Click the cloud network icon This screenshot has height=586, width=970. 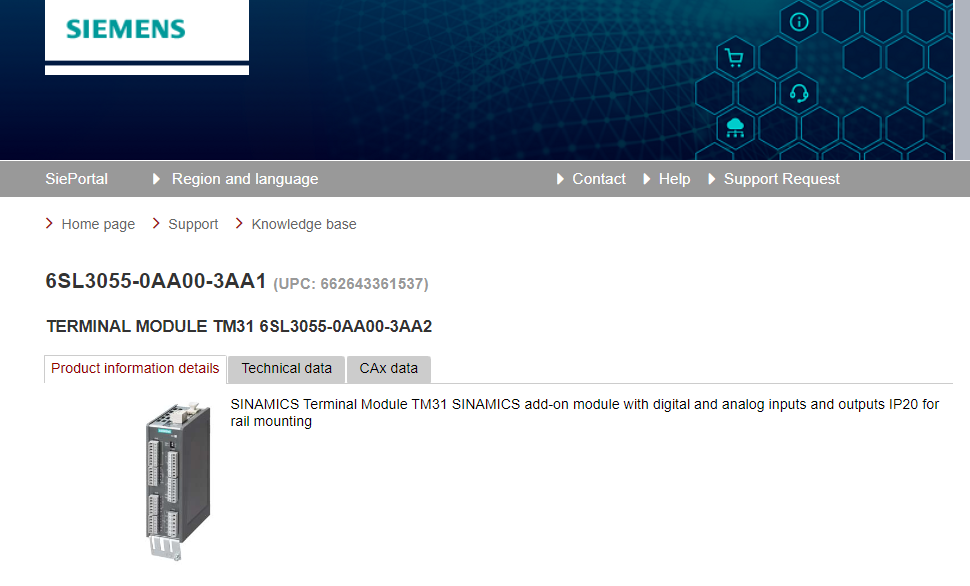click(x=735, y=127)
